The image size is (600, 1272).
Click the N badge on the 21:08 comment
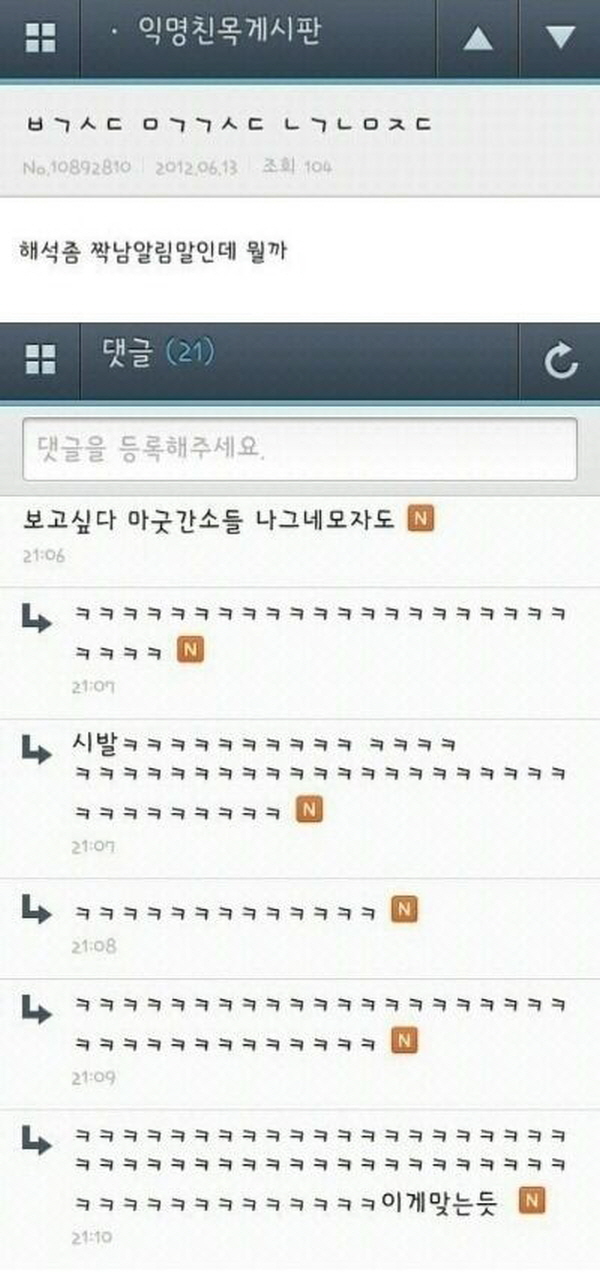(x=402, y=909)
